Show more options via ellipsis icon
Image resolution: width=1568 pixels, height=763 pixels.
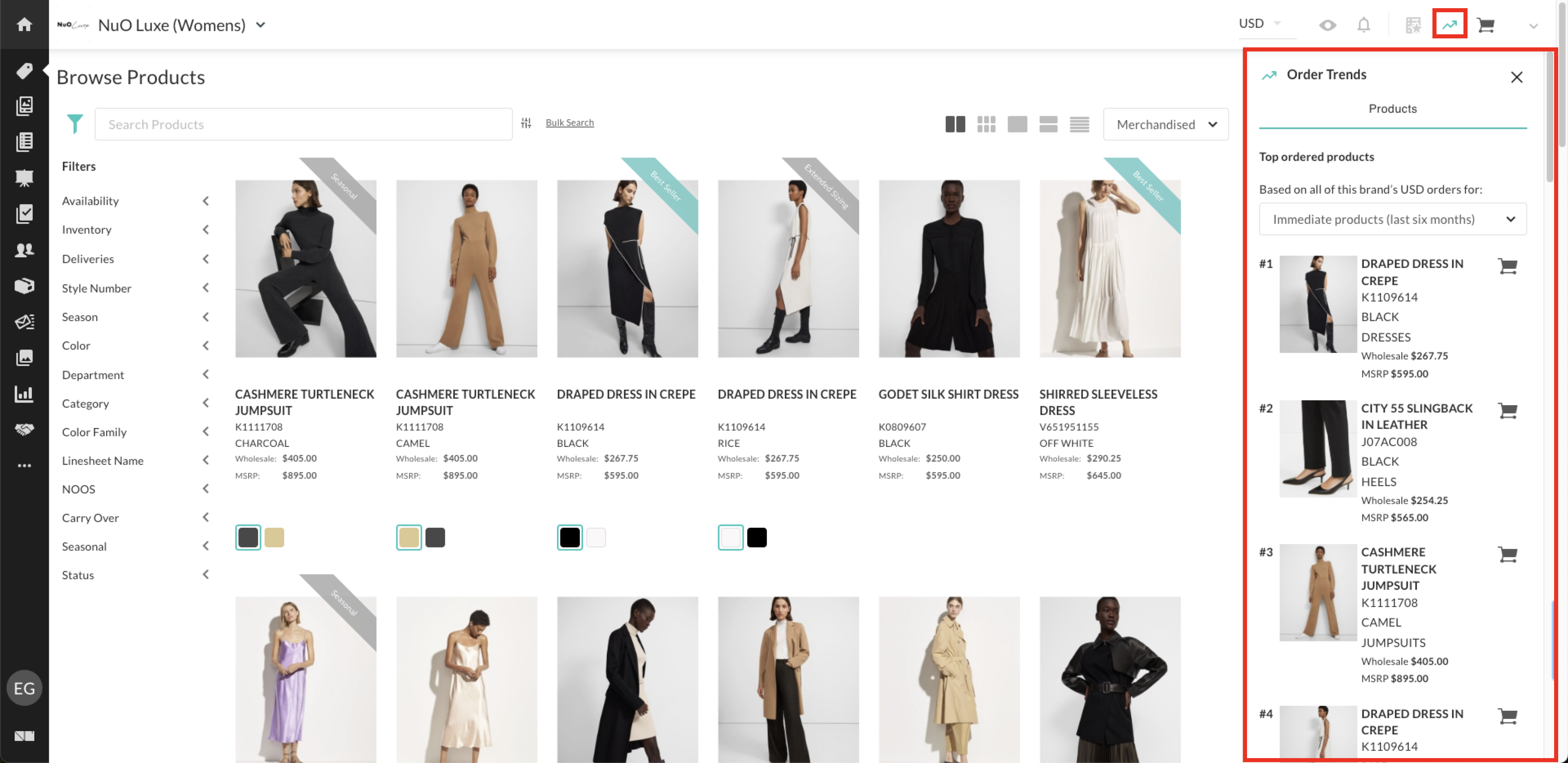(24, 465)
